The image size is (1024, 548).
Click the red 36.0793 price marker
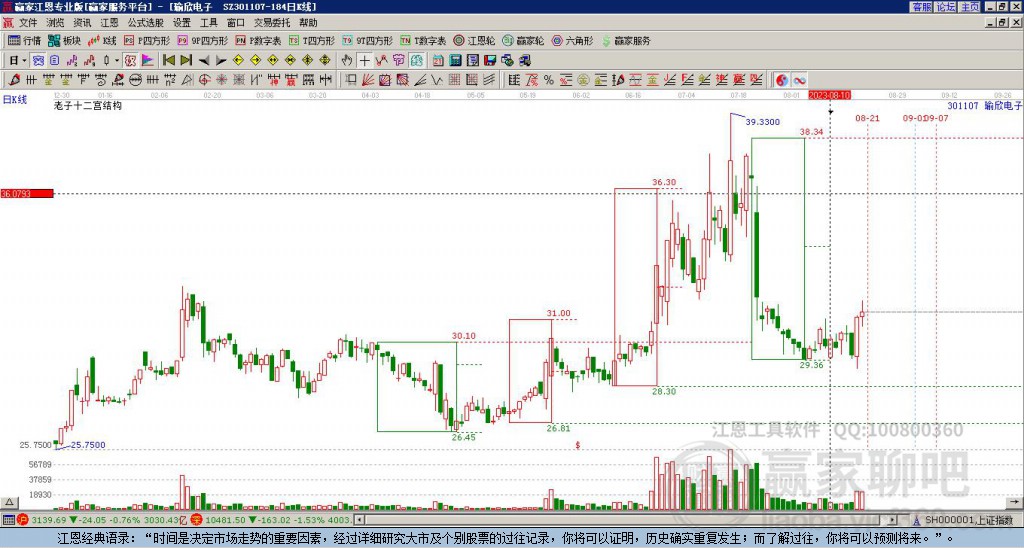coord(27,193)
